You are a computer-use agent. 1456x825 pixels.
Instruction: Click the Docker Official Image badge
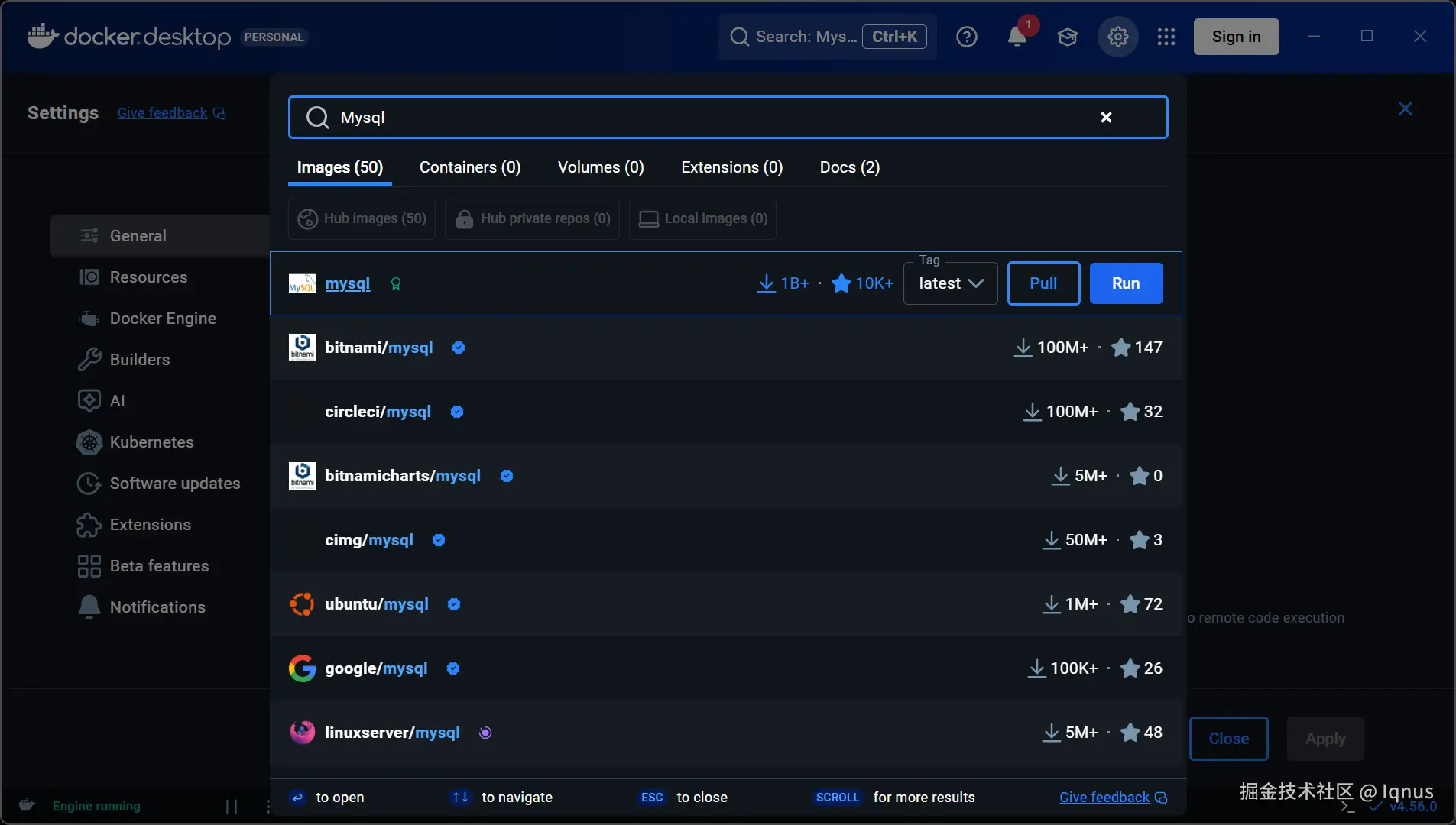pyautogui.click(x=396, y=283)
